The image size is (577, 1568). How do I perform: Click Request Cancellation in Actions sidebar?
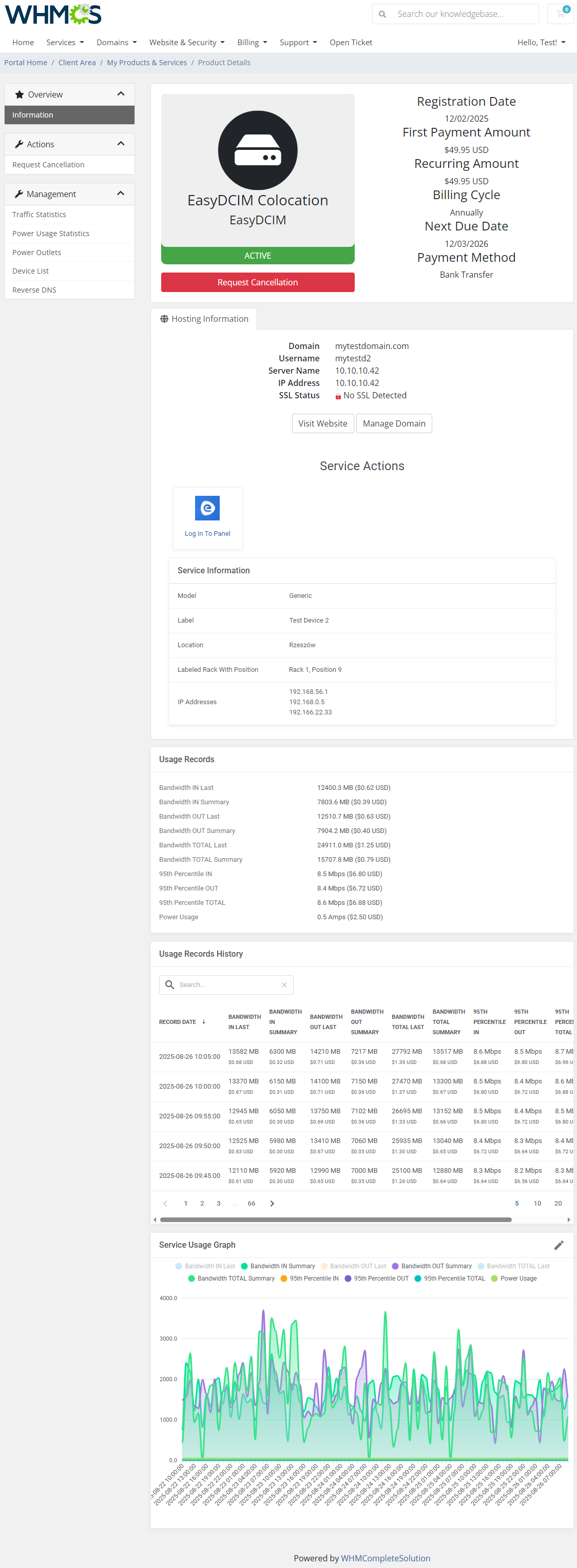pos(69,165)
